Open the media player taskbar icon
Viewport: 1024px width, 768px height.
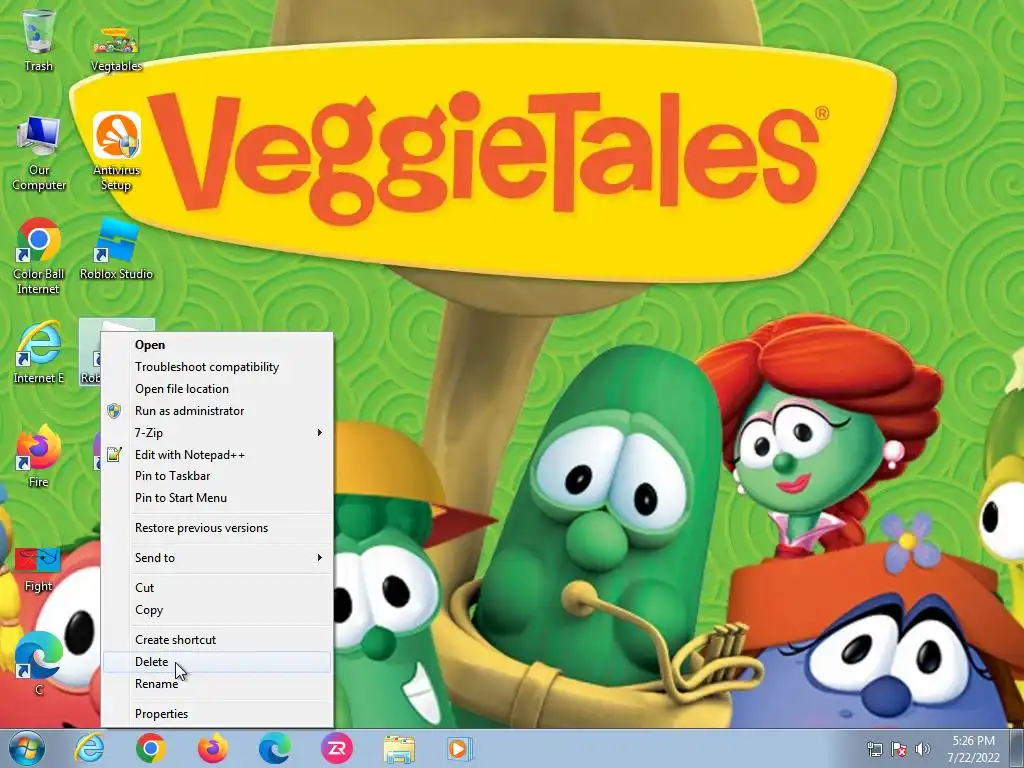coord(460,748)
